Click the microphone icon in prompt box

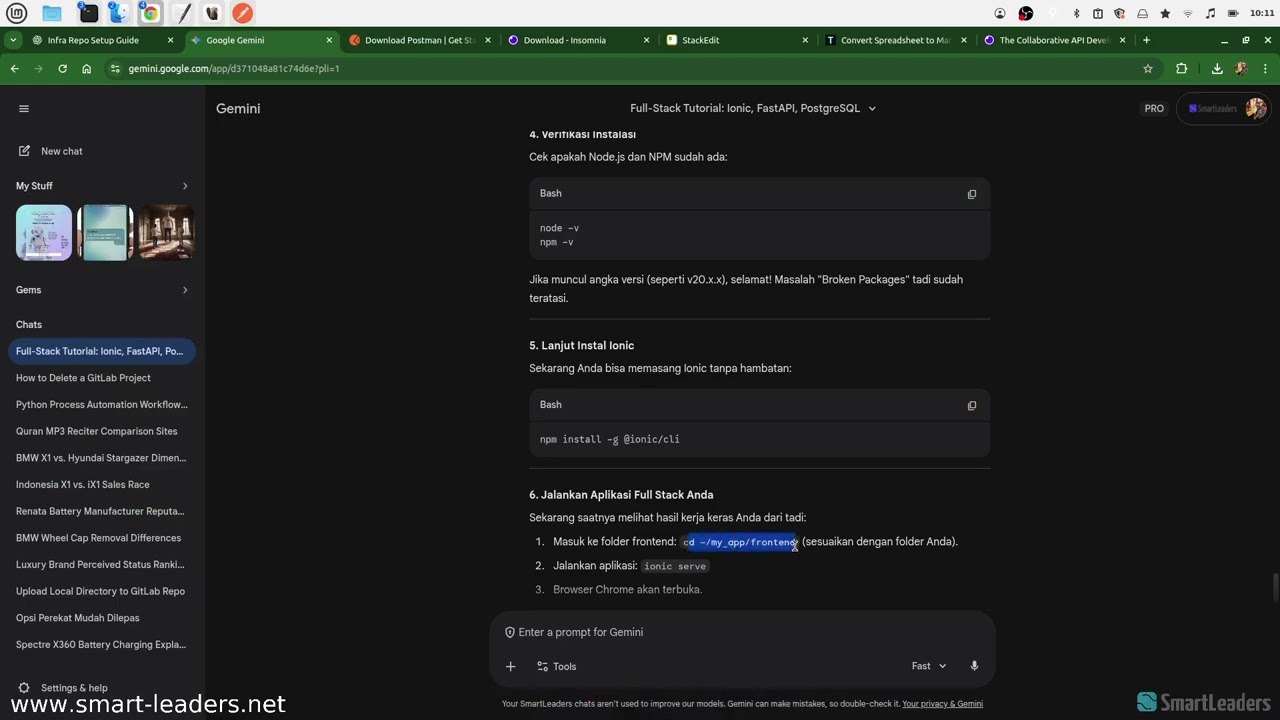pos(974,666)
